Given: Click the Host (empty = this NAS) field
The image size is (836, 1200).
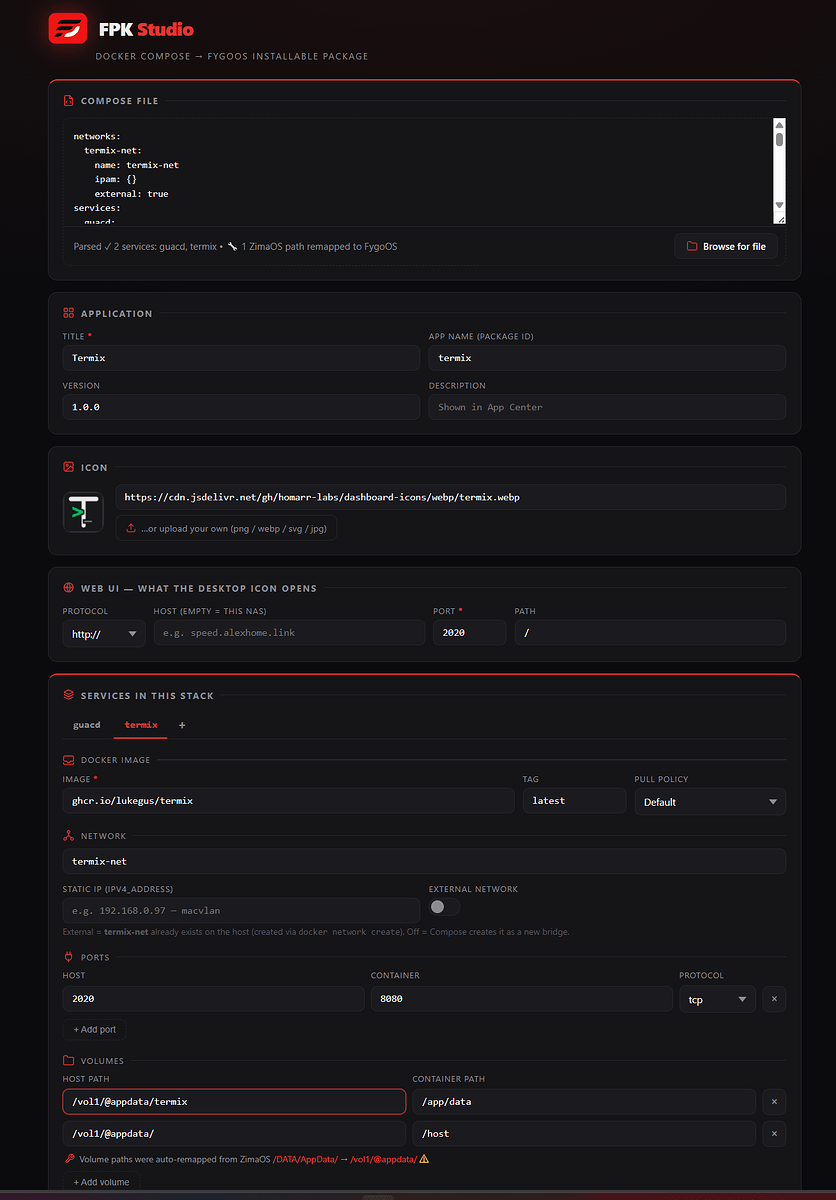Looking at the screenshot, I should (x=289, y=632).
